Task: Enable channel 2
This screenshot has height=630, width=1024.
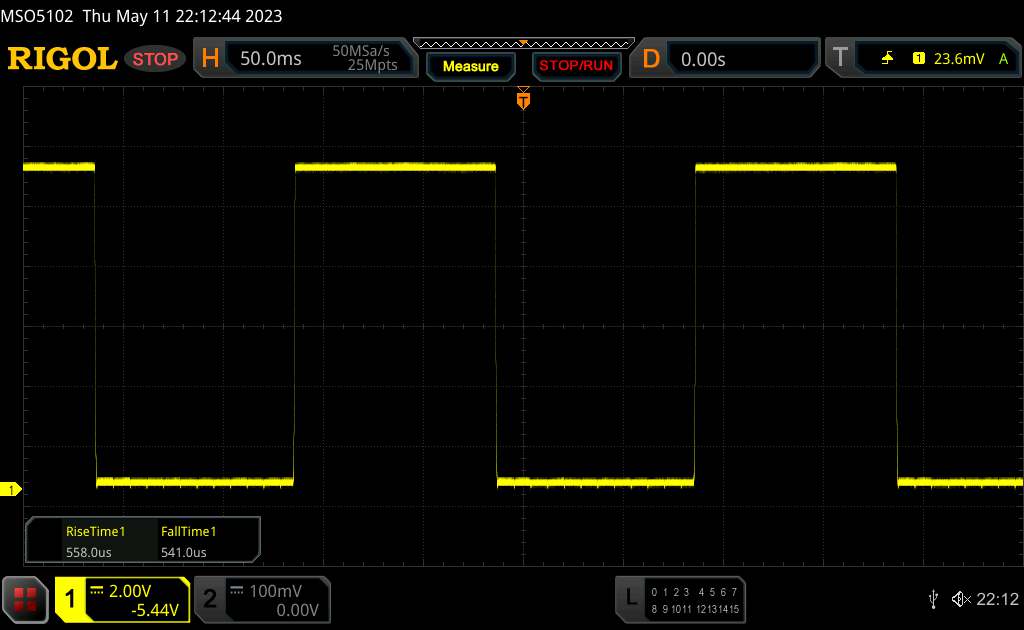Action: (x=209, y=599)
